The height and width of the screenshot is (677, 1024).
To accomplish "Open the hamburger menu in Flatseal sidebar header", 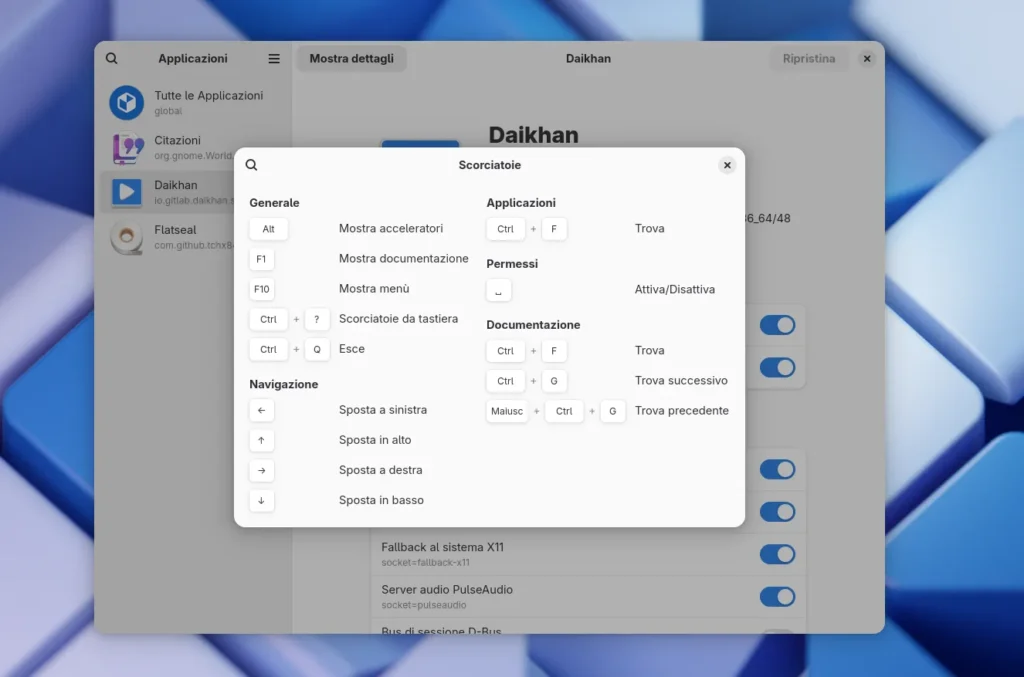I will click(274, 59).
